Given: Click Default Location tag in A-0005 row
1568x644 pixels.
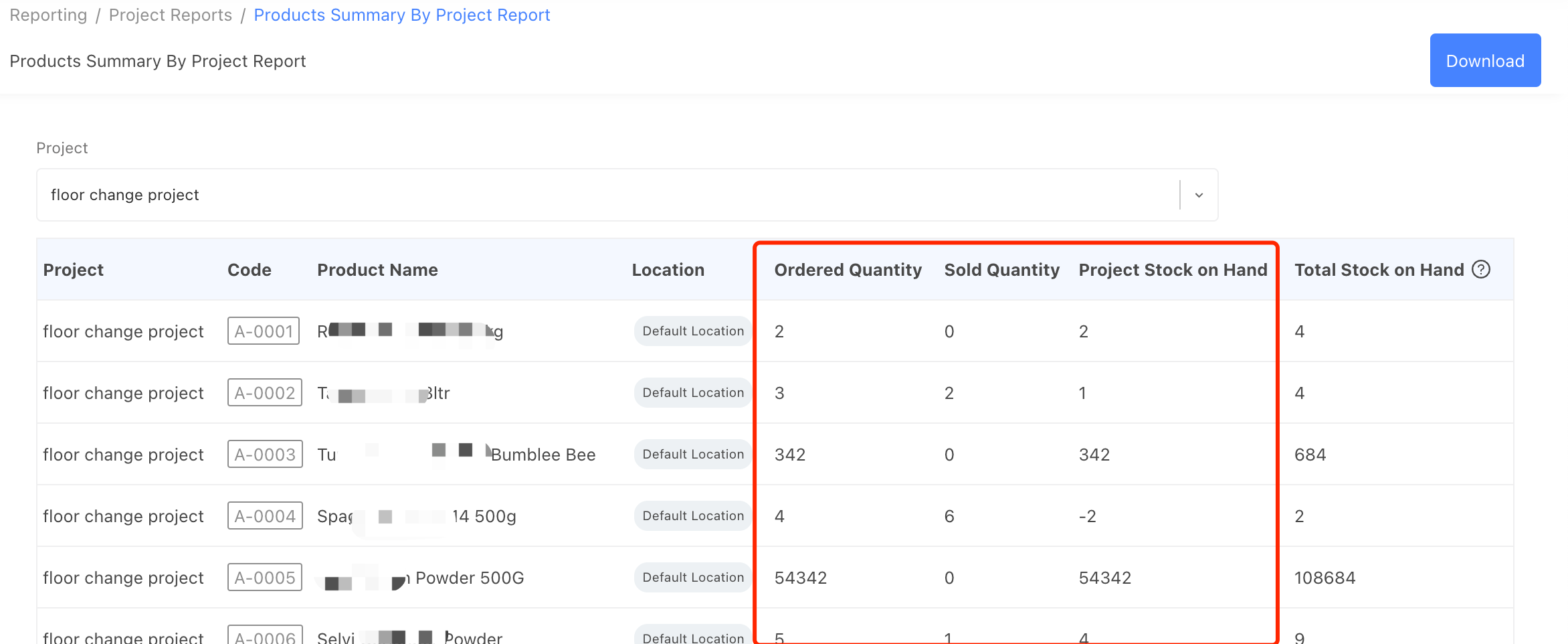Looking at the screenshot, I should coord(692,578).
